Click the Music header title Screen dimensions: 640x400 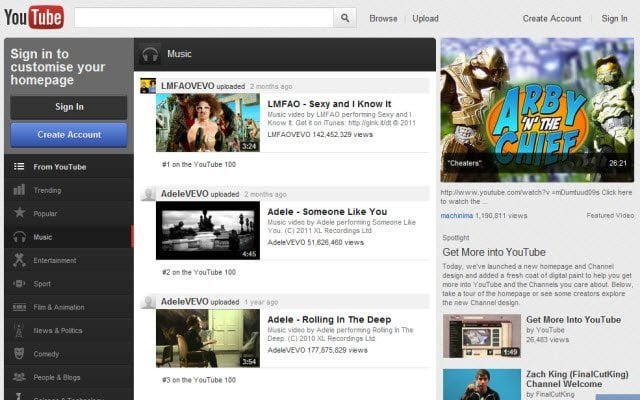(179, 54)
